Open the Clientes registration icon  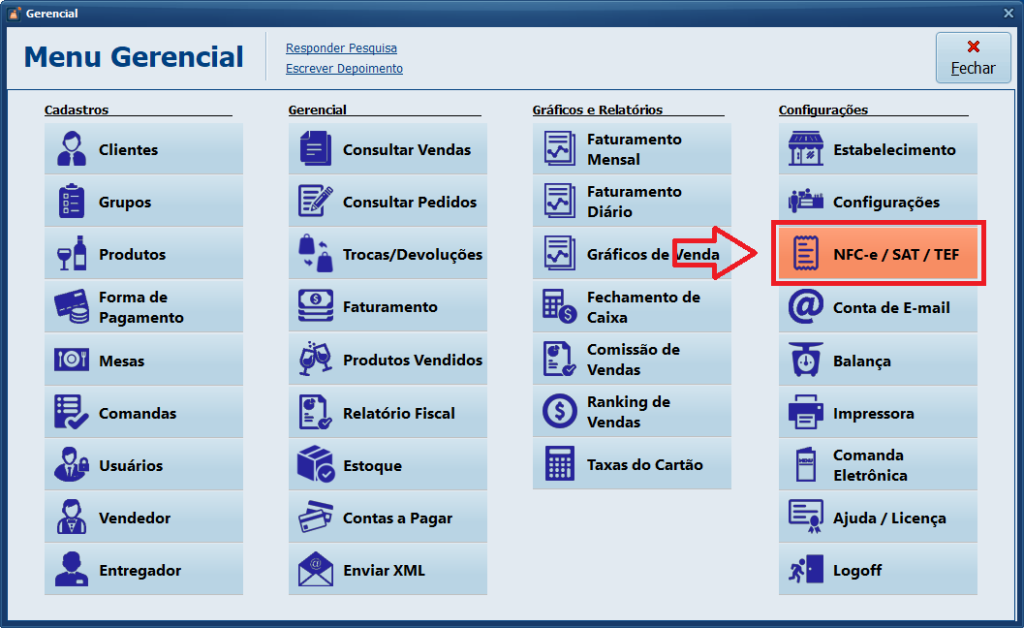(72, 150)
